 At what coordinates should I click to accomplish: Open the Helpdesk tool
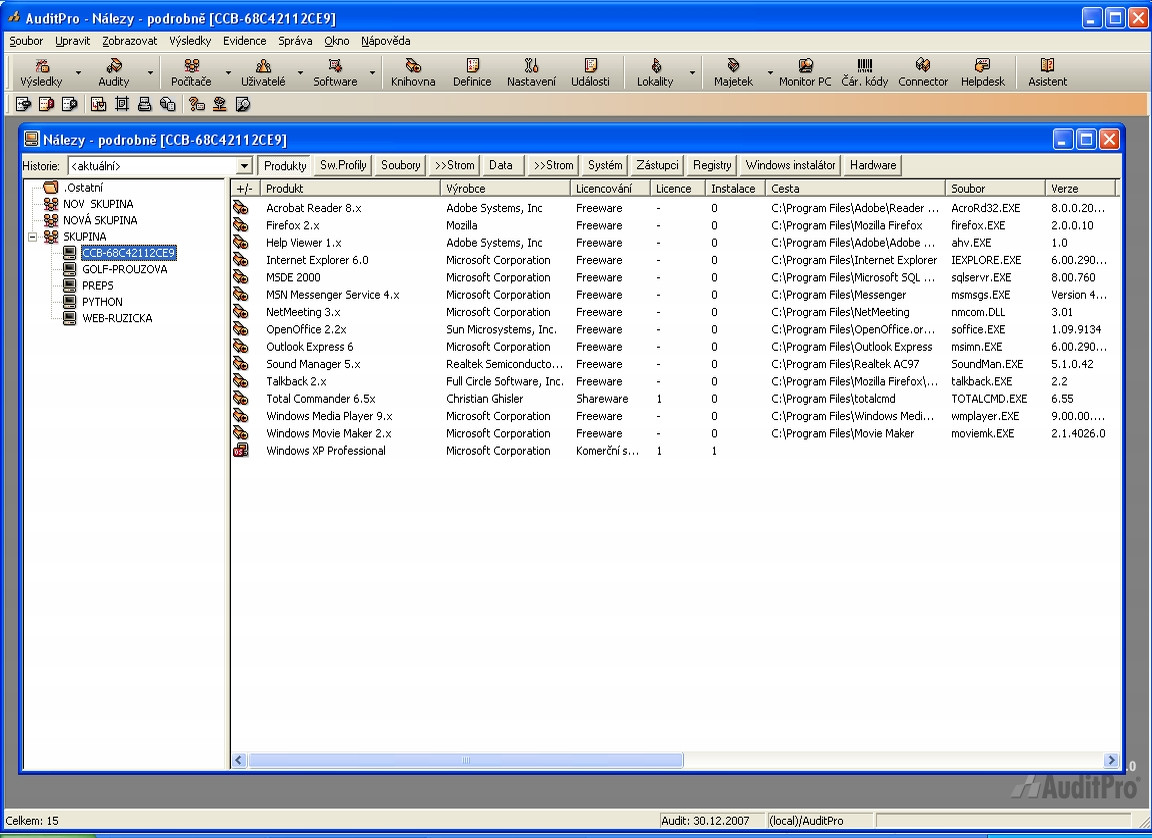coord(982,73)
